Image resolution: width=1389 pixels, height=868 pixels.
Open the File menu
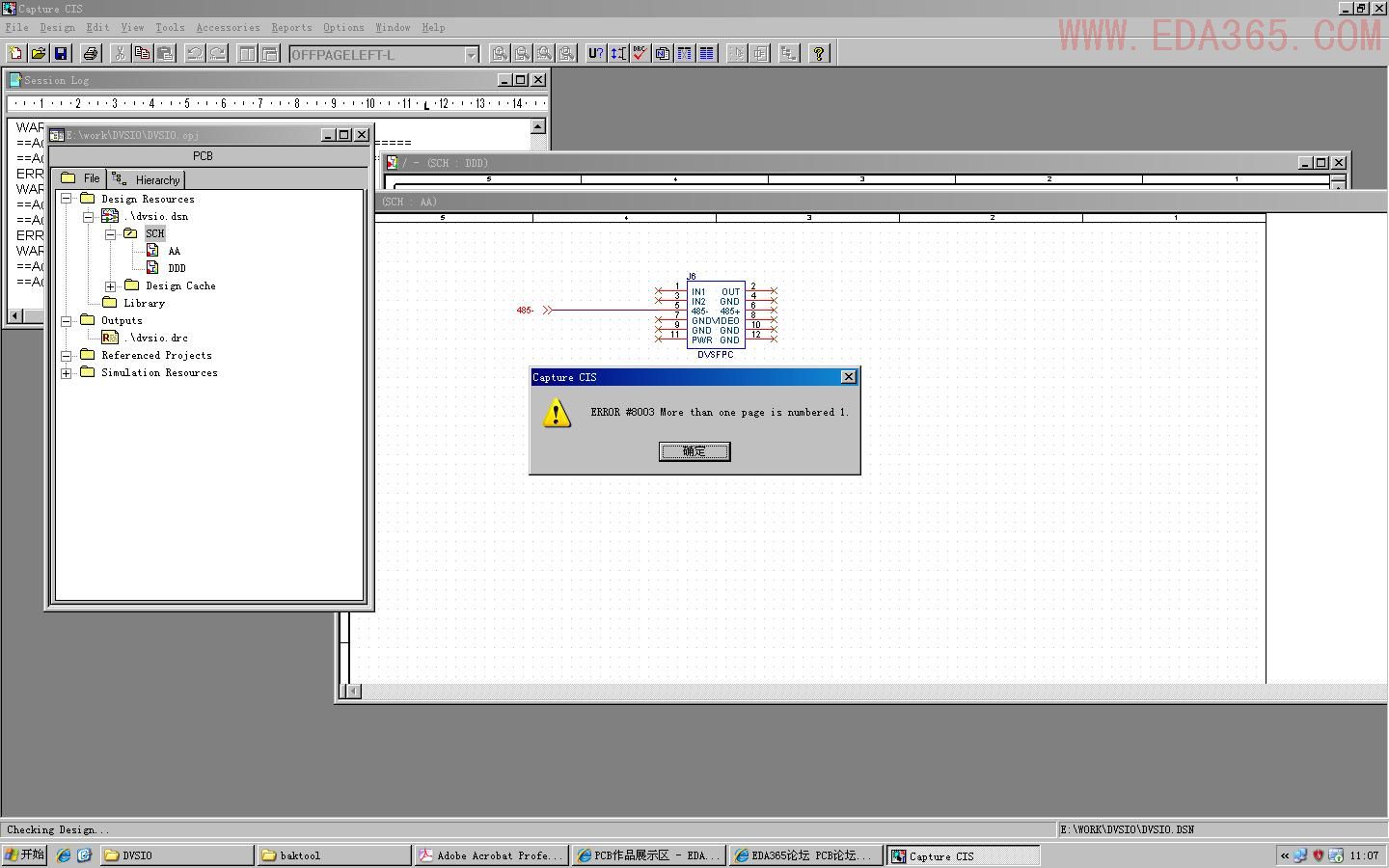[17, 28]
